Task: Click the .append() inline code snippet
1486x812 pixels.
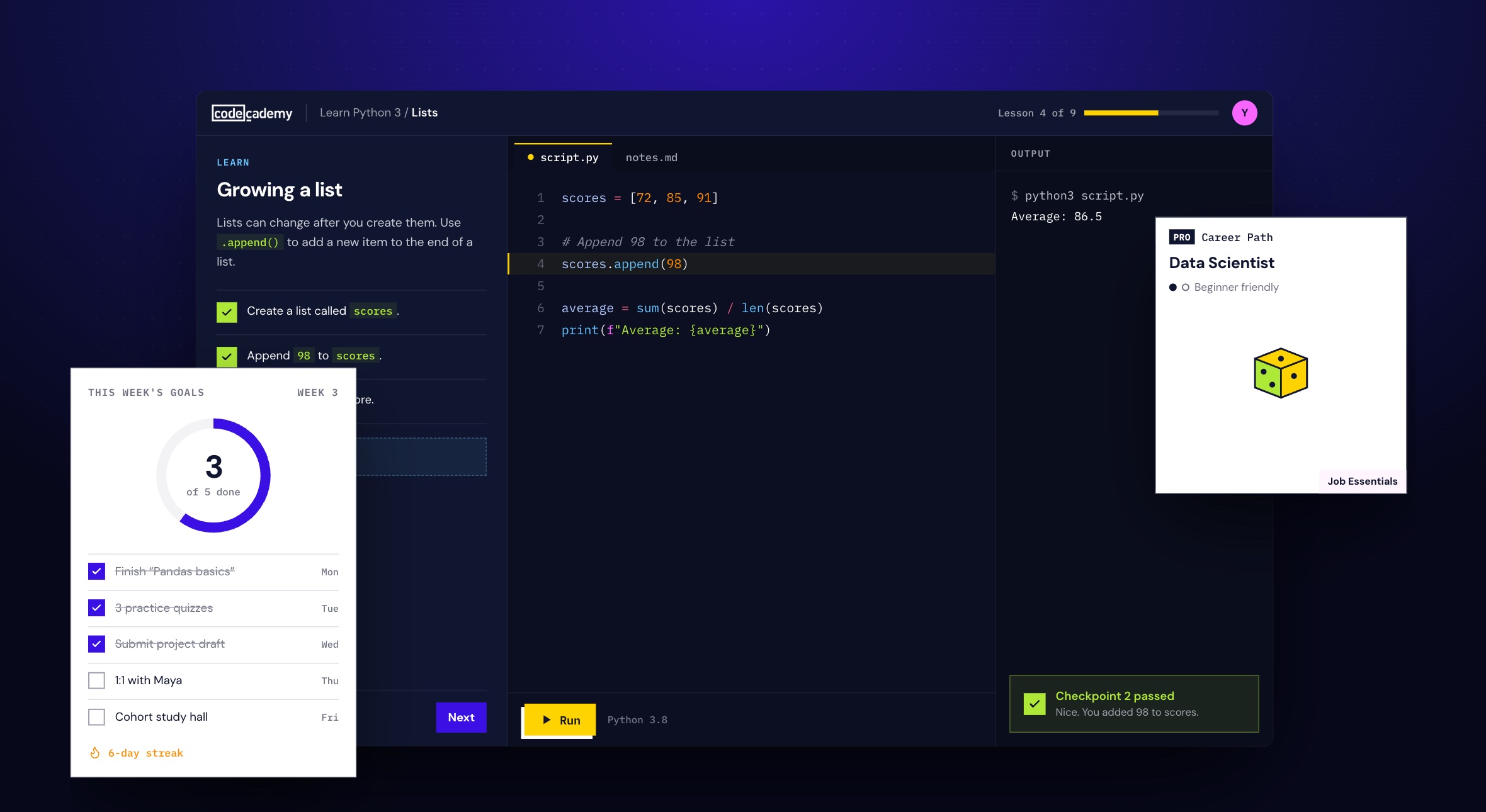Action: point(250,242)
